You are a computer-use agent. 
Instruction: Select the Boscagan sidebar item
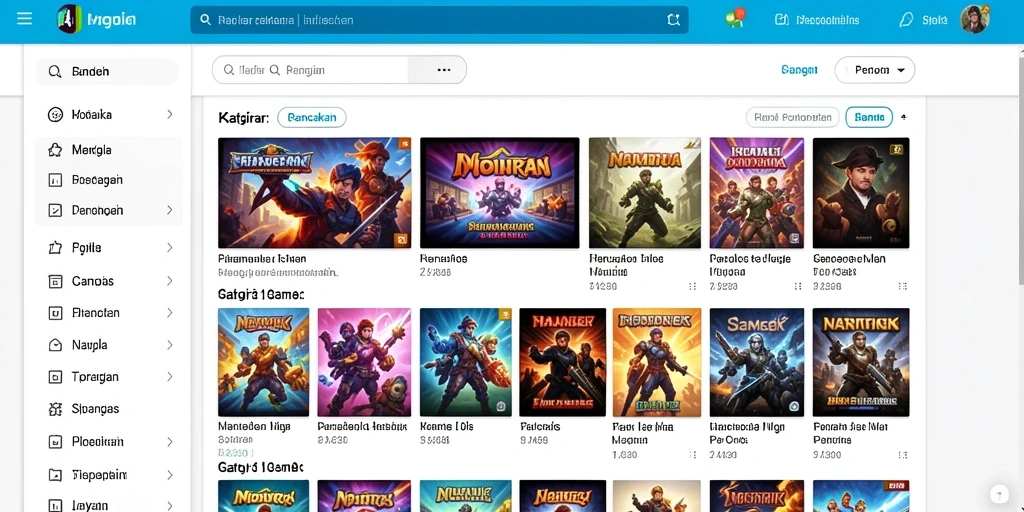[x=108, y=180]
